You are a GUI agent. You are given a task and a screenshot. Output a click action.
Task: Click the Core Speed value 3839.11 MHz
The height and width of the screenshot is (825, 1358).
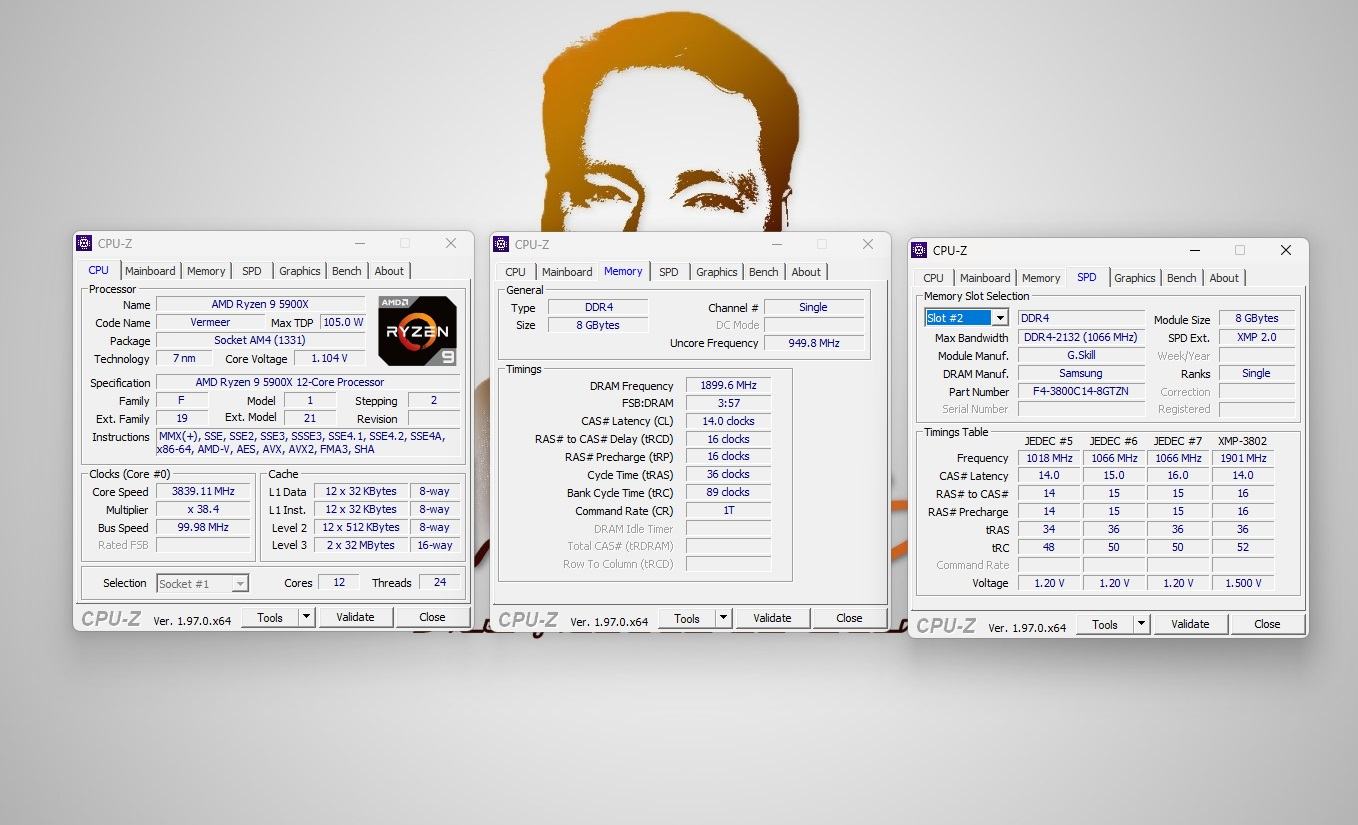point(203,491)
